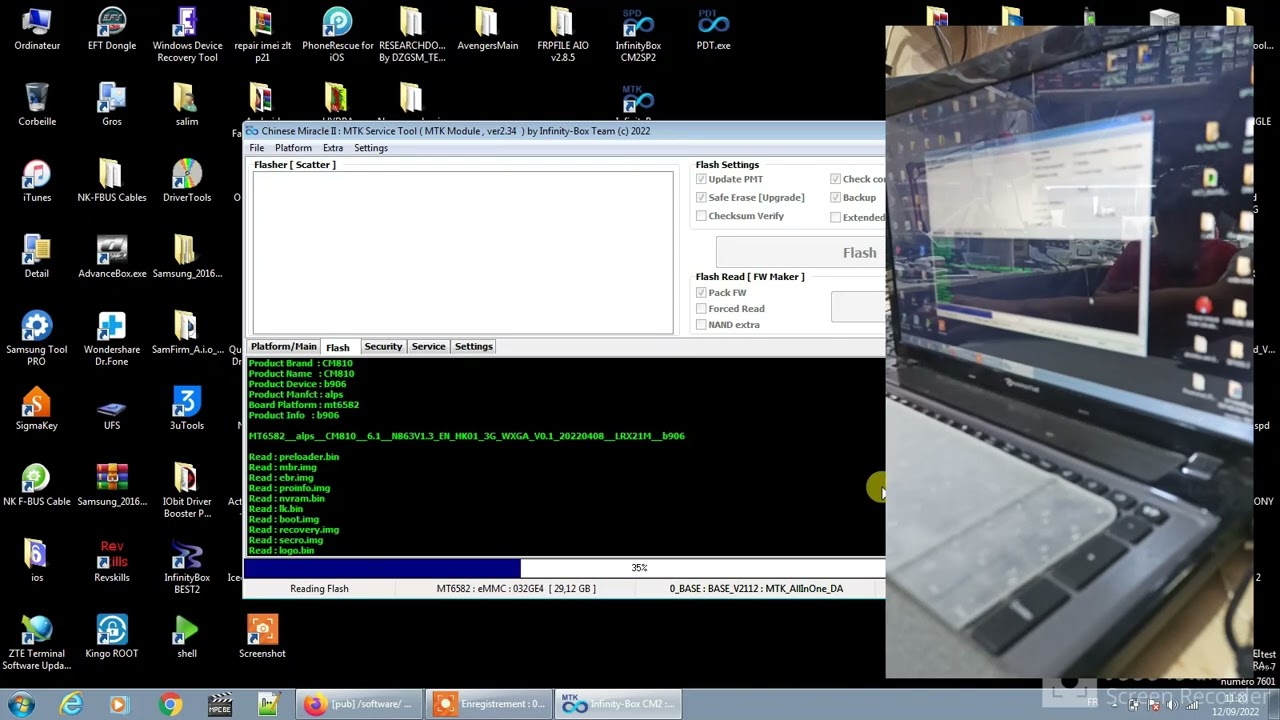Enable the NAND extra checkbox

click(701, 324)
